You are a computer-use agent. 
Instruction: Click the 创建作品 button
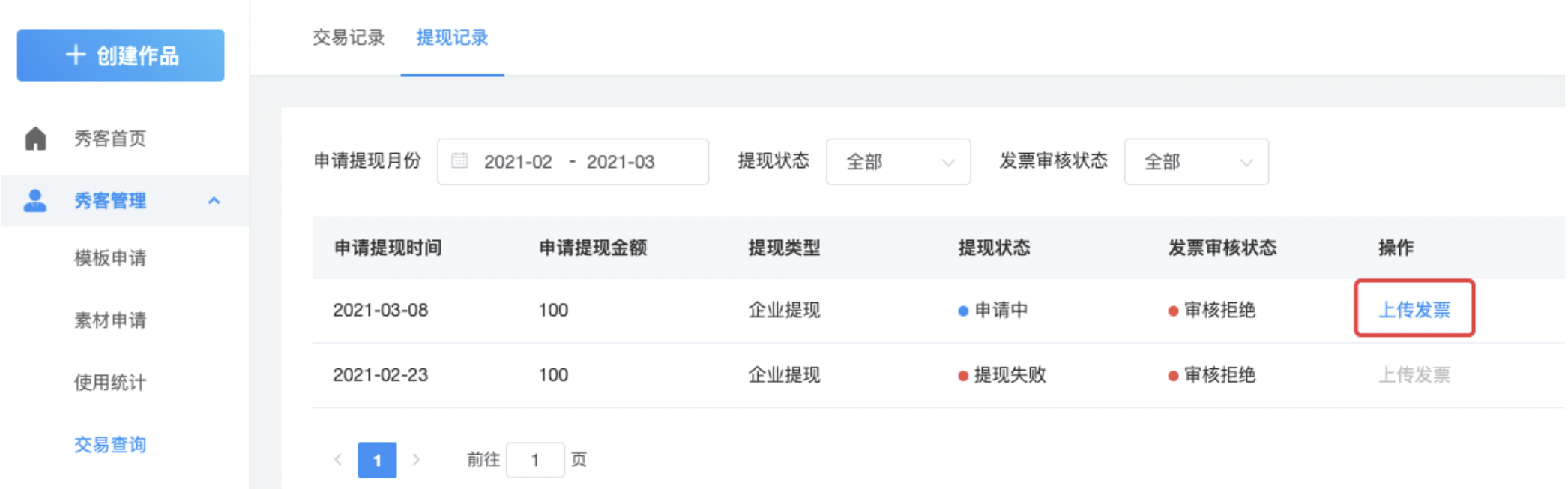121,55
